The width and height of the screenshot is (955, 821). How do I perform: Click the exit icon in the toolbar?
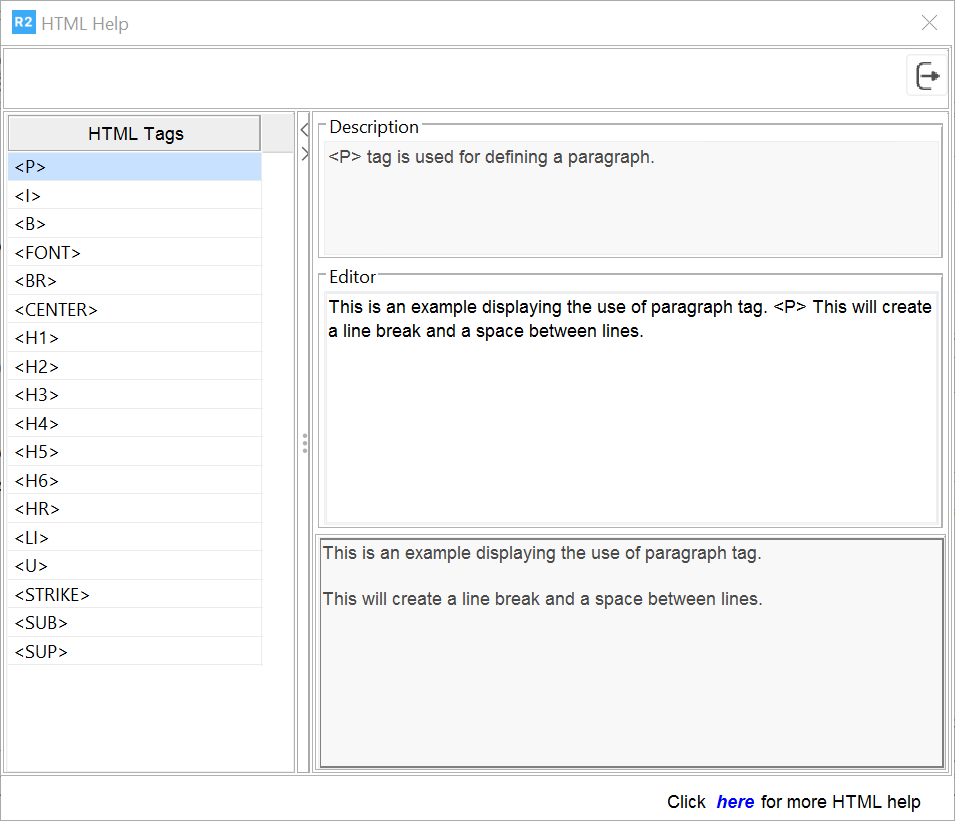pyautogui.click(x=927, y=76)
